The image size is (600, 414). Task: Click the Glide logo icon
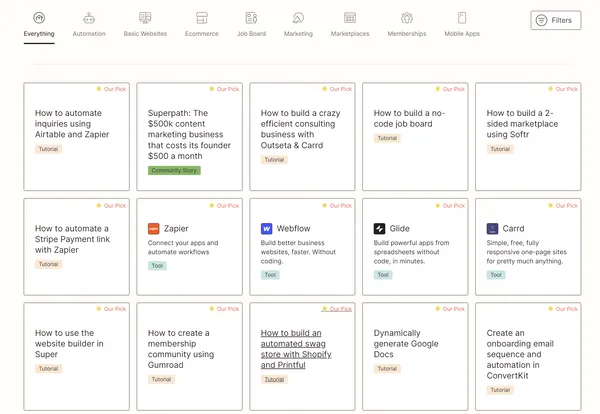tap(379, 228)
